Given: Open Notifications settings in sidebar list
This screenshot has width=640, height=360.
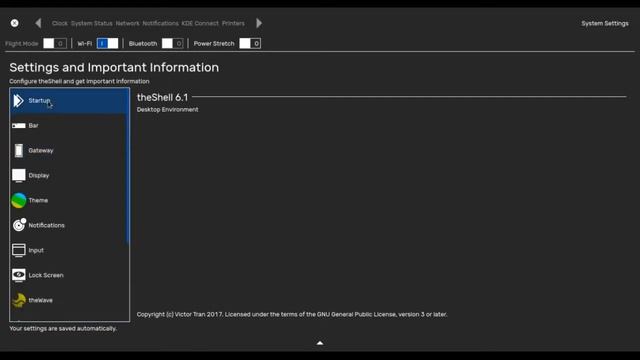Looking at the screenshot, I should pos(47,225).
